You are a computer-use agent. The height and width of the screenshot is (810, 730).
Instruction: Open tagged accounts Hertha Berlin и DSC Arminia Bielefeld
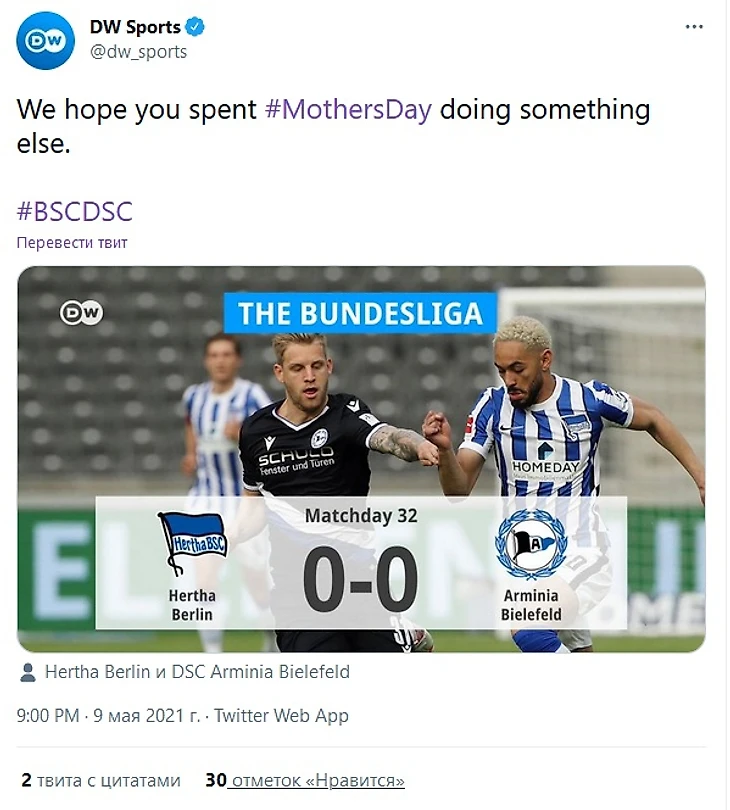[197, 672]
